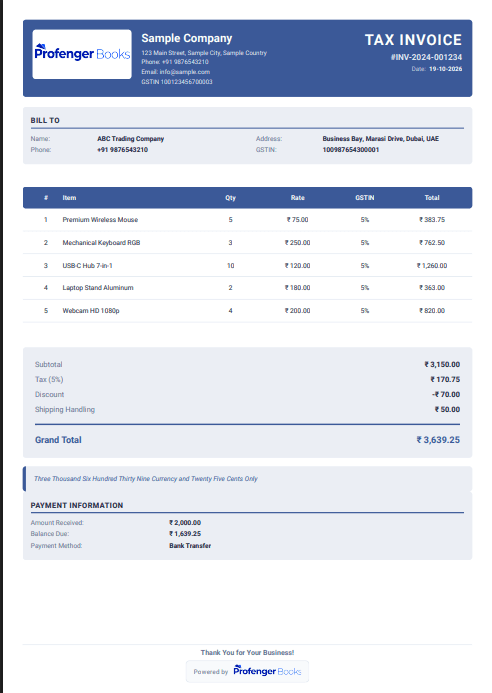Click the Profenger Books logo in header
492x693 pixels.
click(x=82, y=54)
